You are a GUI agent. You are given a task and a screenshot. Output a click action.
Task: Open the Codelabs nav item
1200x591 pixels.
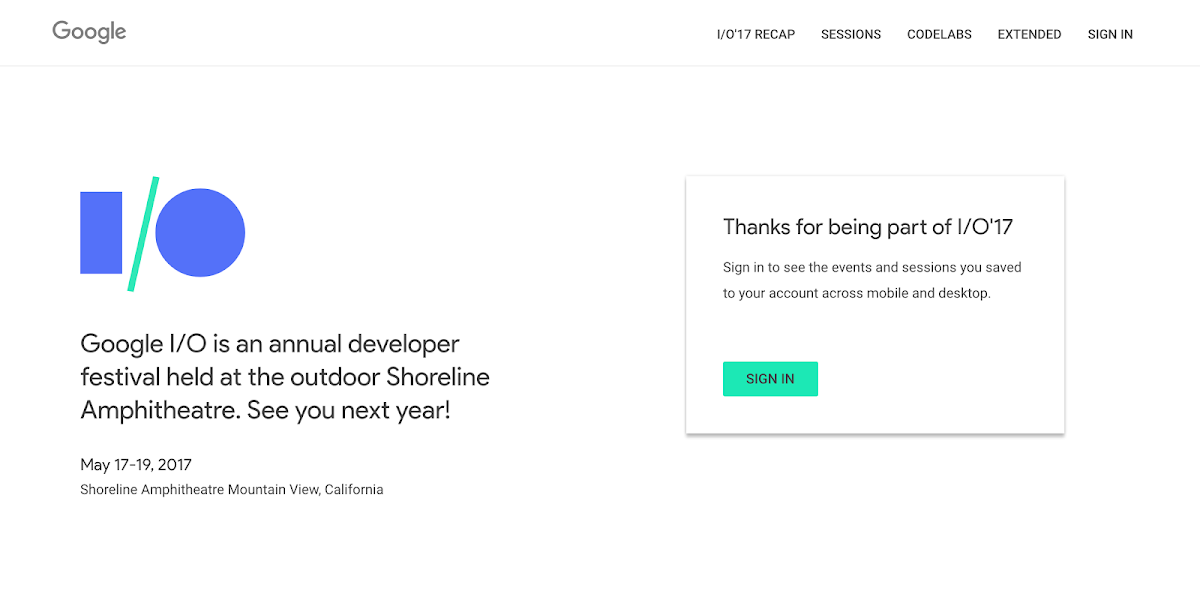(x=939, y=34)
